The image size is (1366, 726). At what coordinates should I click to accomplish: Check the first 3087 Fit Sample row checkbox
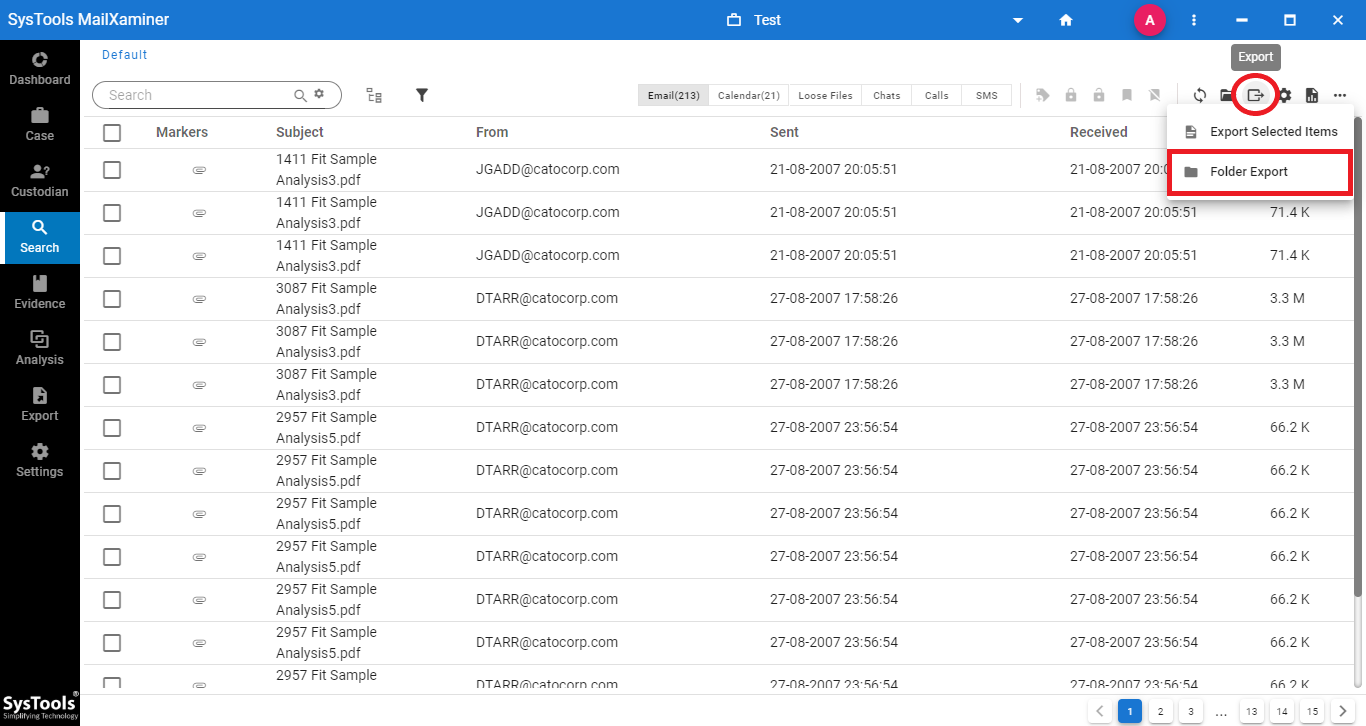(x=112, y=299)
